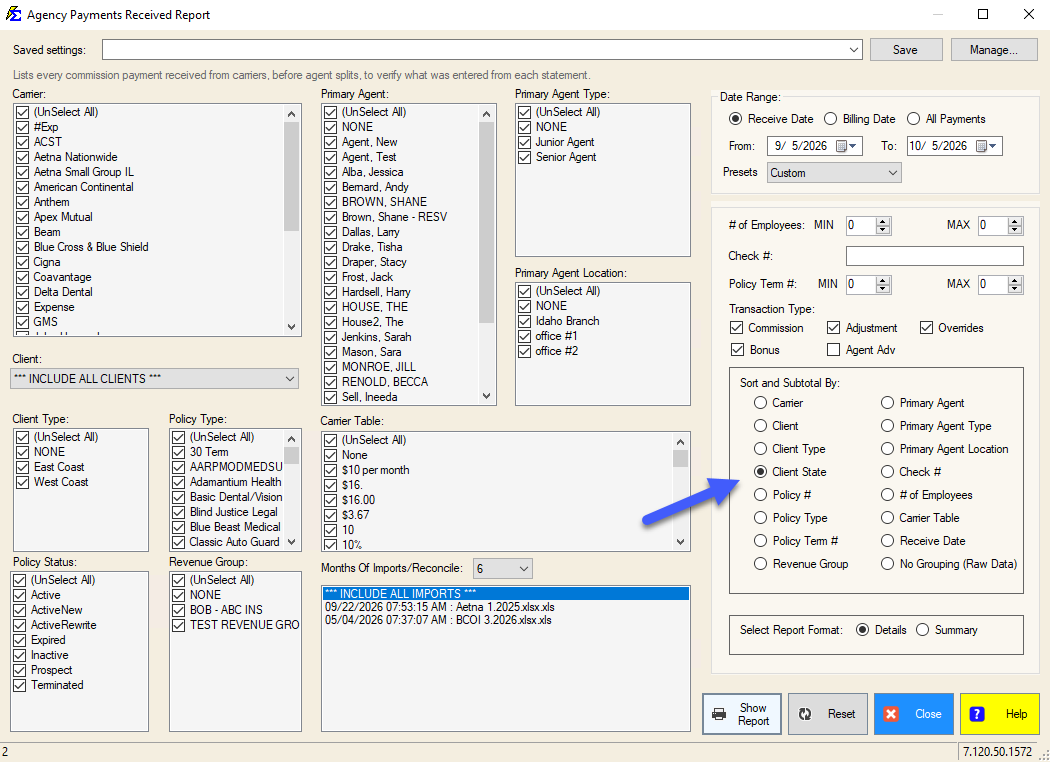Screen dimensions: 1050x762
Task: Uncheck BOB - ABC INS revenue group
Action: coord(179,610)
